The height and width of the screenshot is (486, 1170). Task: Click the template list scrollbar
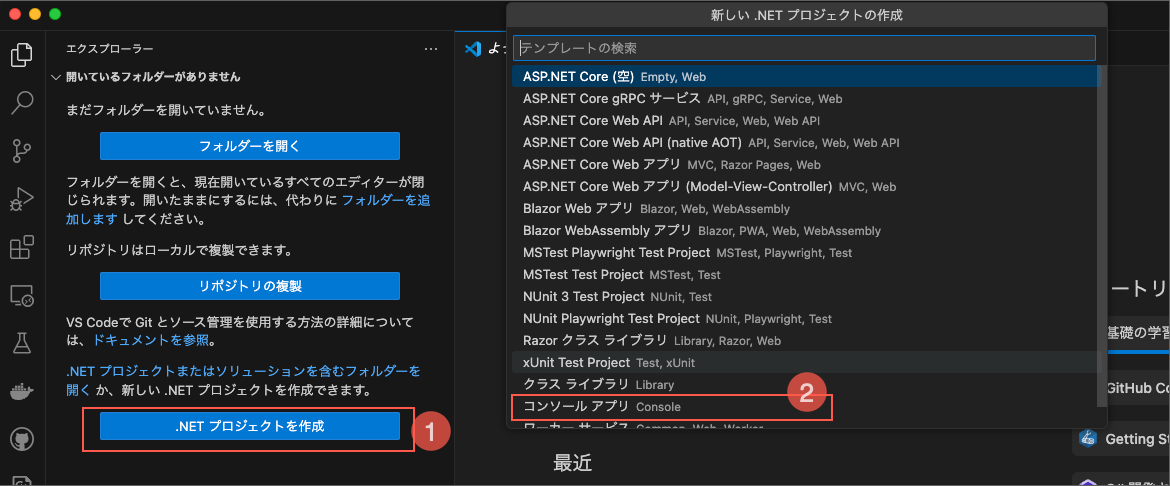pos(1102,236)
